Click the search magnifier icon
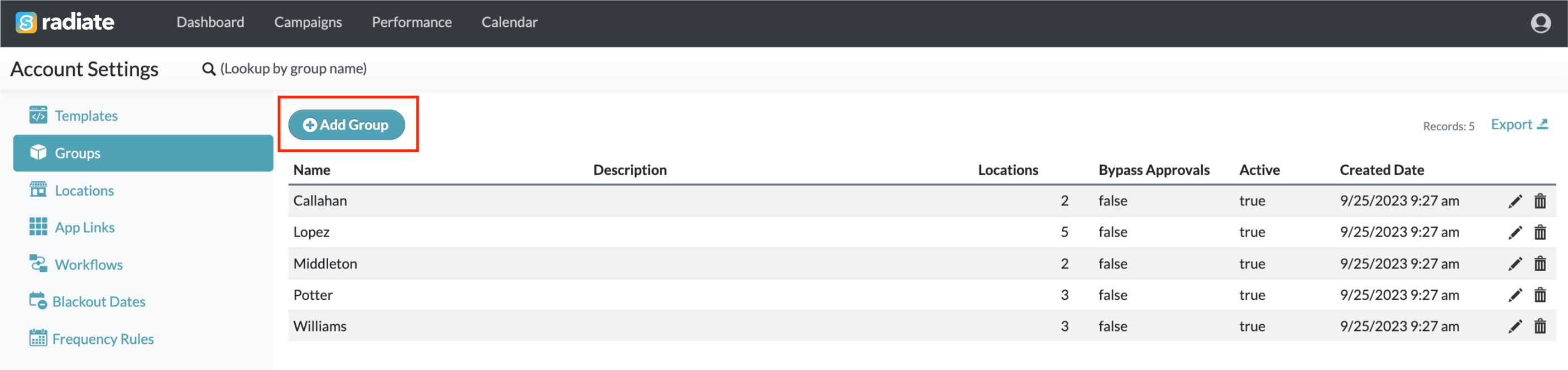This screenshot has height=370, width=1568. (209, 69)
